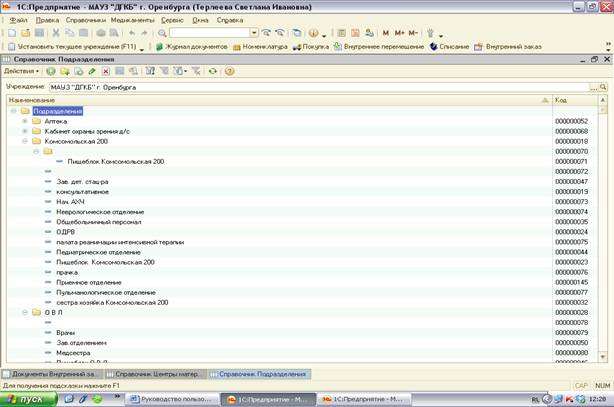The image size is (614, 407).
Task: Click the Списание toolbar button
Action: pos(450,47)
